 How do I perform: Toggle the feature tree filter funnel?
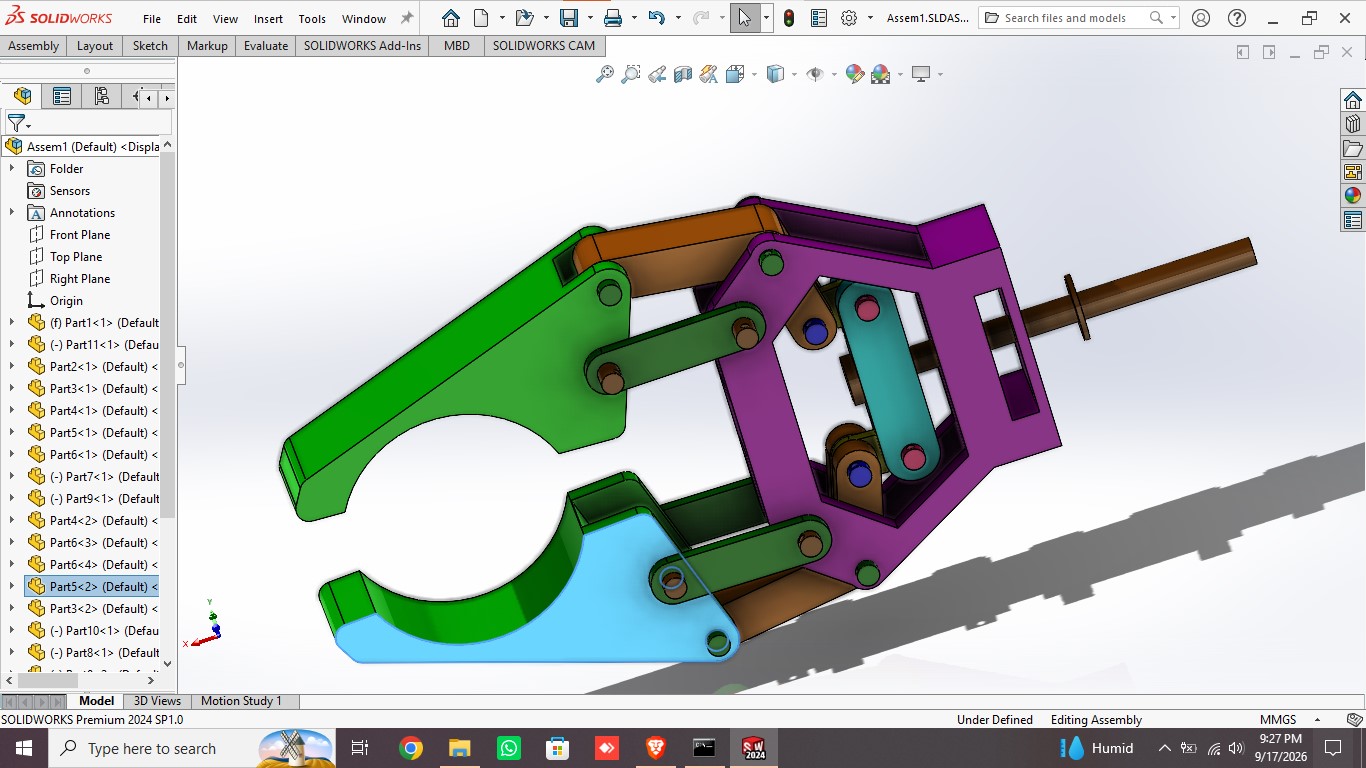click(x=16, y=123)
